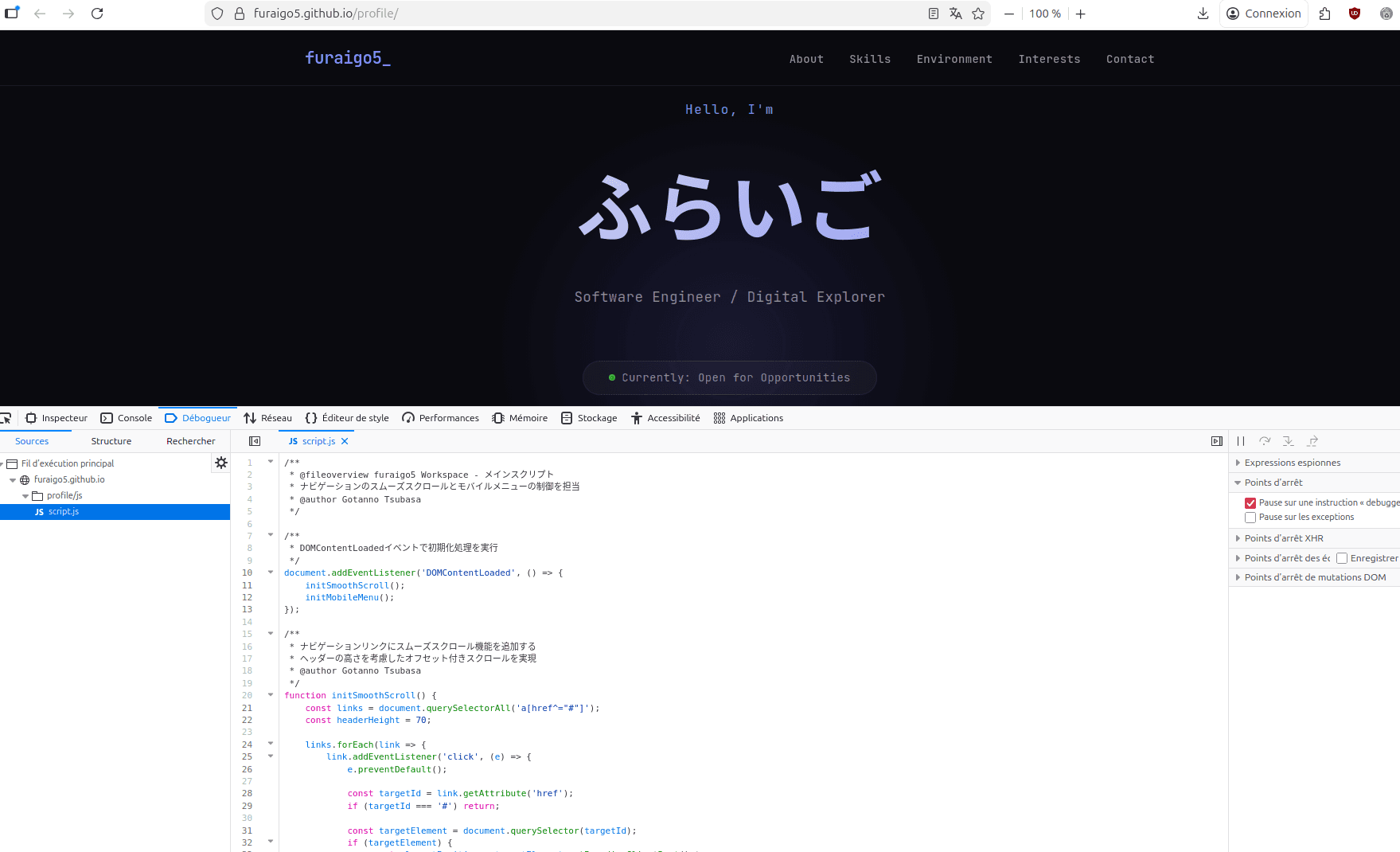The width and height of the screenshot is (1400, 852).
Task: Uncheck Pause sur une instruction debugger
Action: click(x=1250, y=503)
